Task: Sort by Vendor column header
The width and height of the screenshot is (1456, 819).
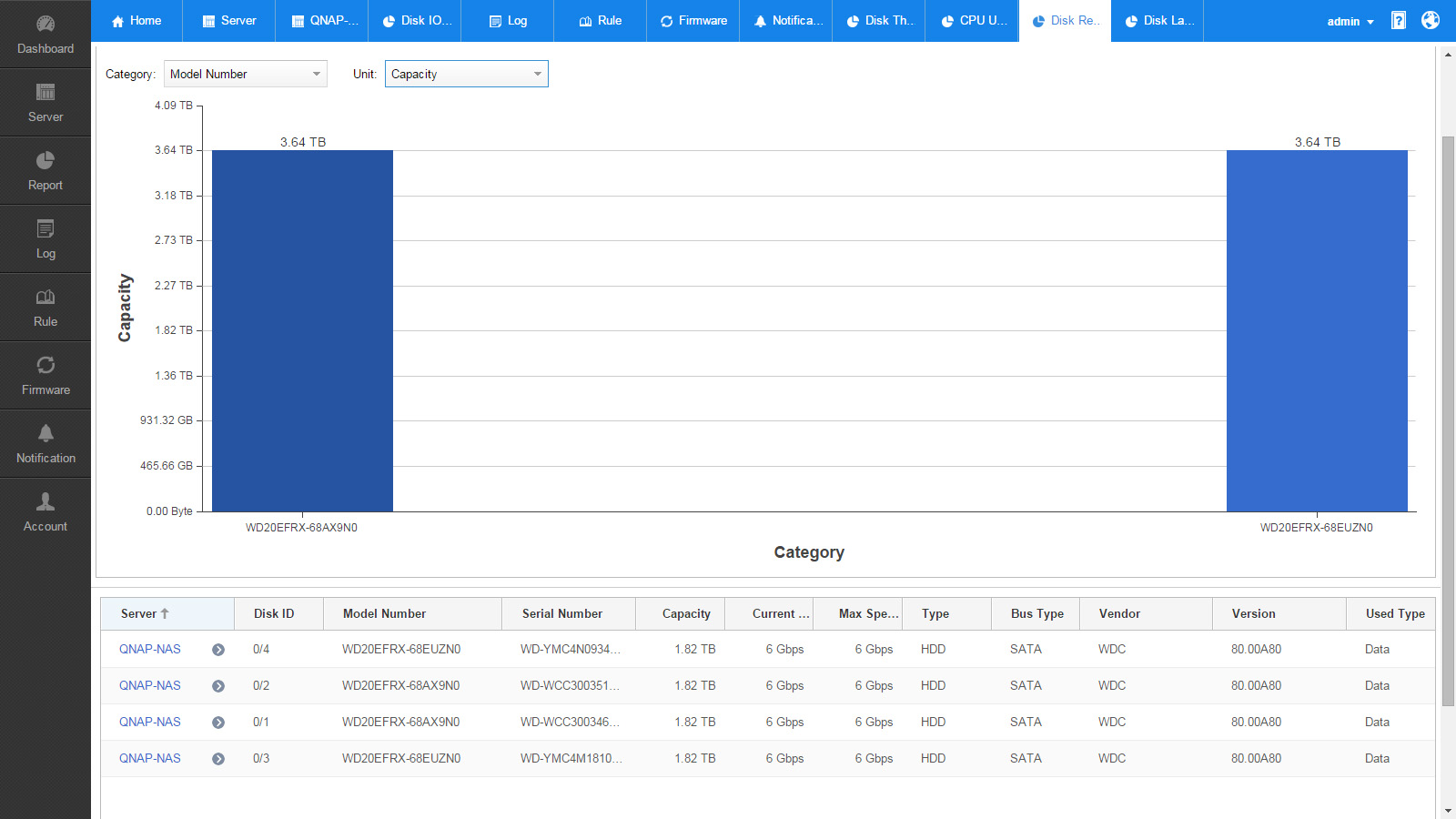Action: (1146, 613)
